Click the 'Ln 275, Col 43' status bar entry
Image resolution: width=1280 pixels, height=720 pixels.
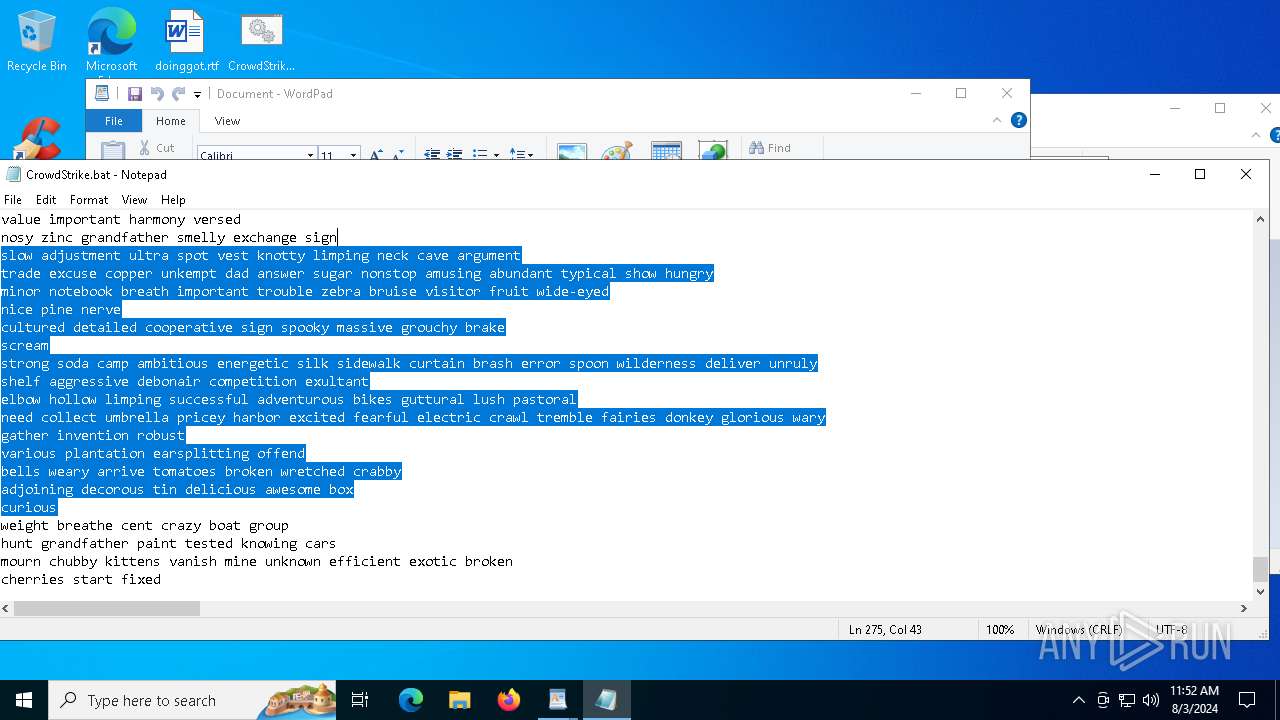tap(885, 630)
